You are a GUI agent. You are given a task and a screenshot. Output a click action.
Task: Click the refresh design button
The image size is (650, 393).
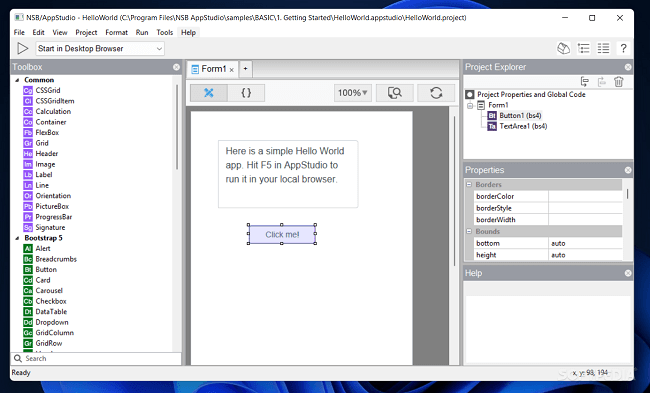pyautogui.click(x=436, y=93)
